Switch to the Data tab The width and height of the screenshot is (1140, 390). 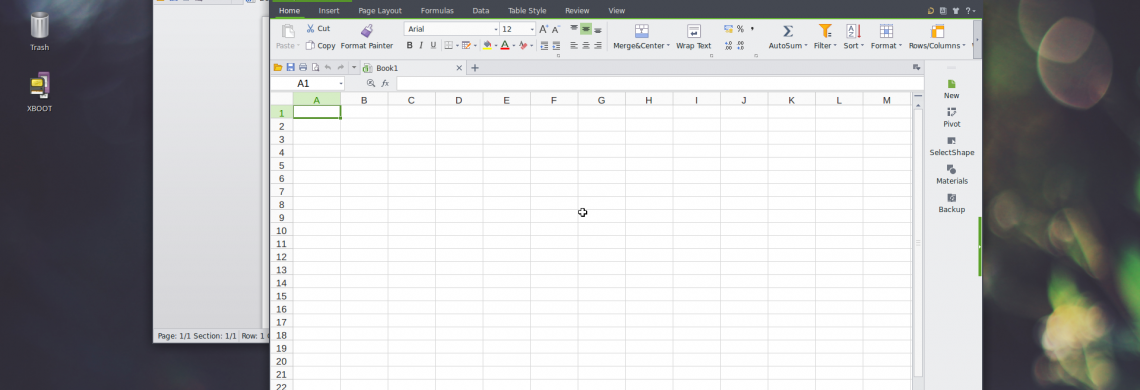click(x=481, y=11)
